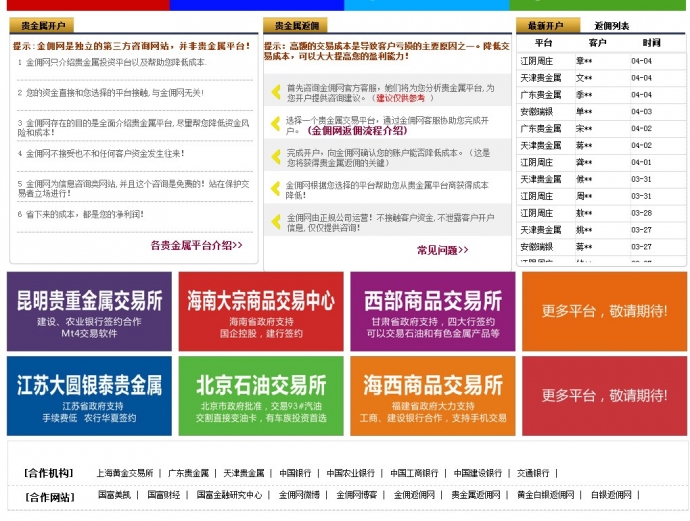Open the 贵金属返佣网 link
Viewport: 690px width, 521px height.
coord(476,495)
